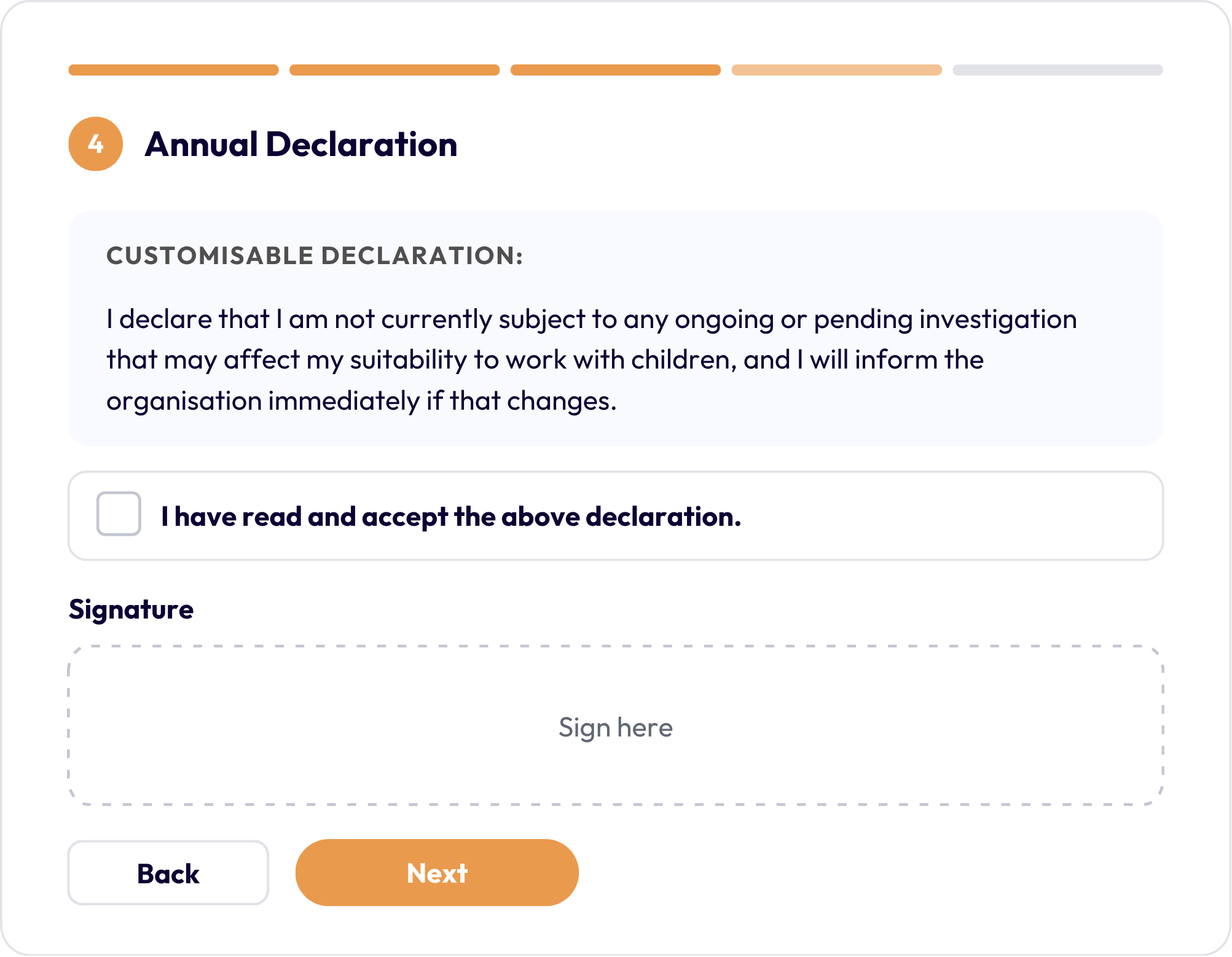Screen dimensions: 1232x957
Task: Click the third progress bar segment
Action: (616, 70)
